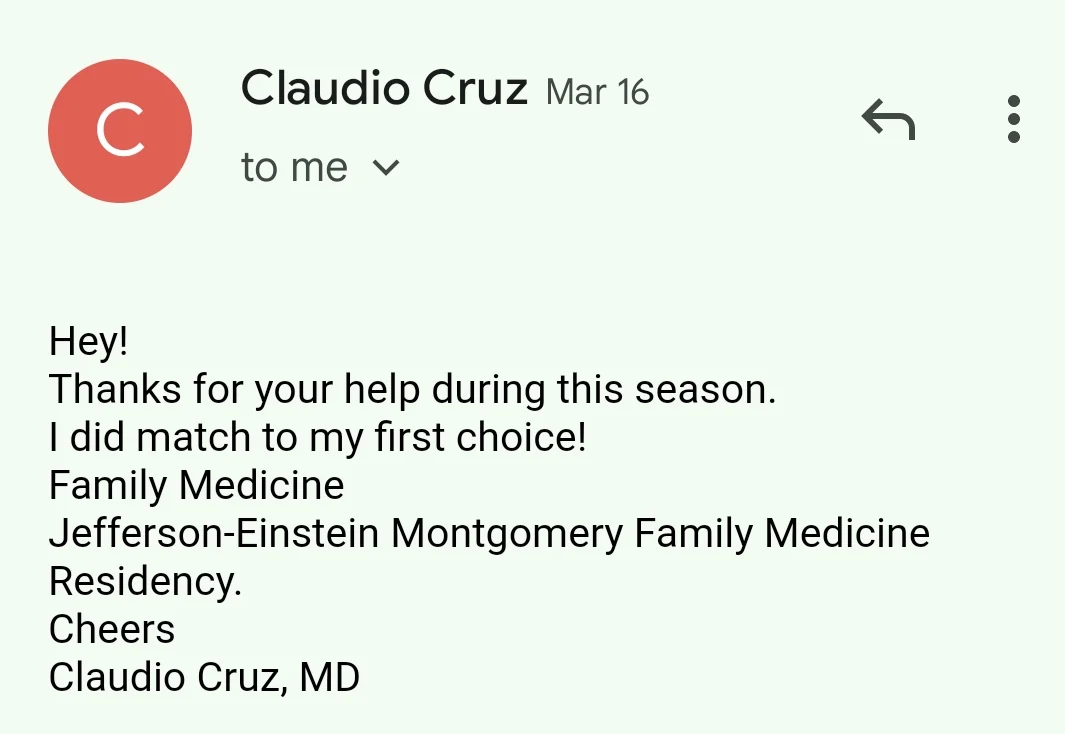Click the "Hey!" greeting line
Image resolution: width=1065 pixels, height=734 pixels.
pos(89,342)
